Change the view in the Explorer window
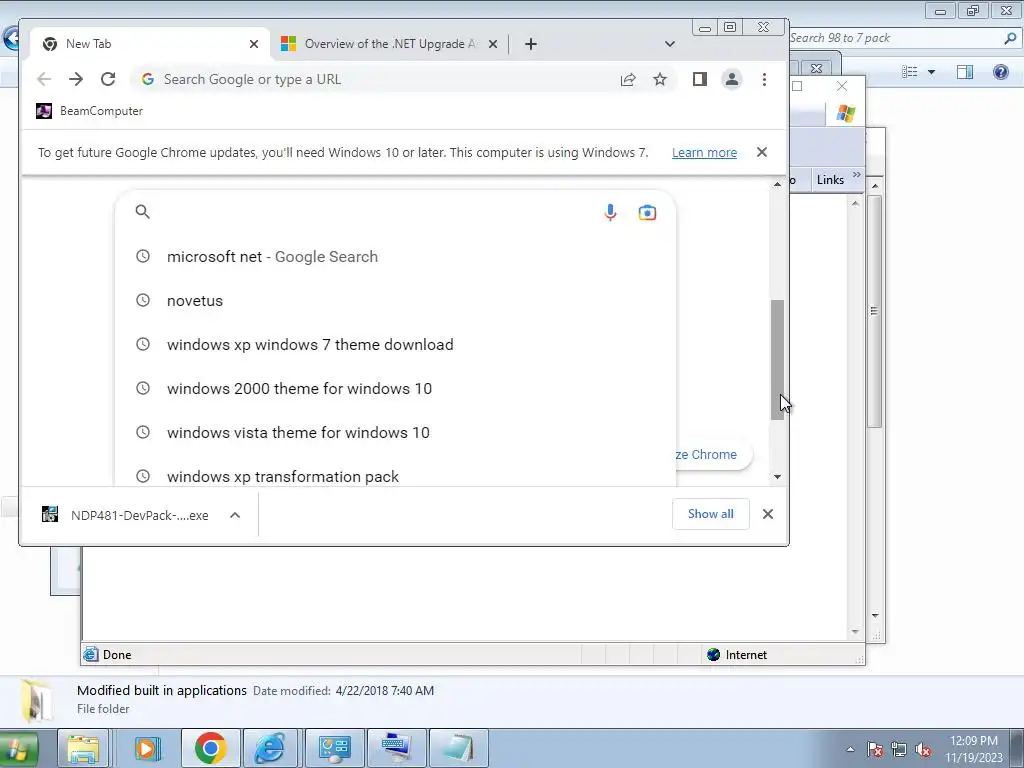Image resolution: width=1024 pixels, height=768 pixels. click(910, 72)
